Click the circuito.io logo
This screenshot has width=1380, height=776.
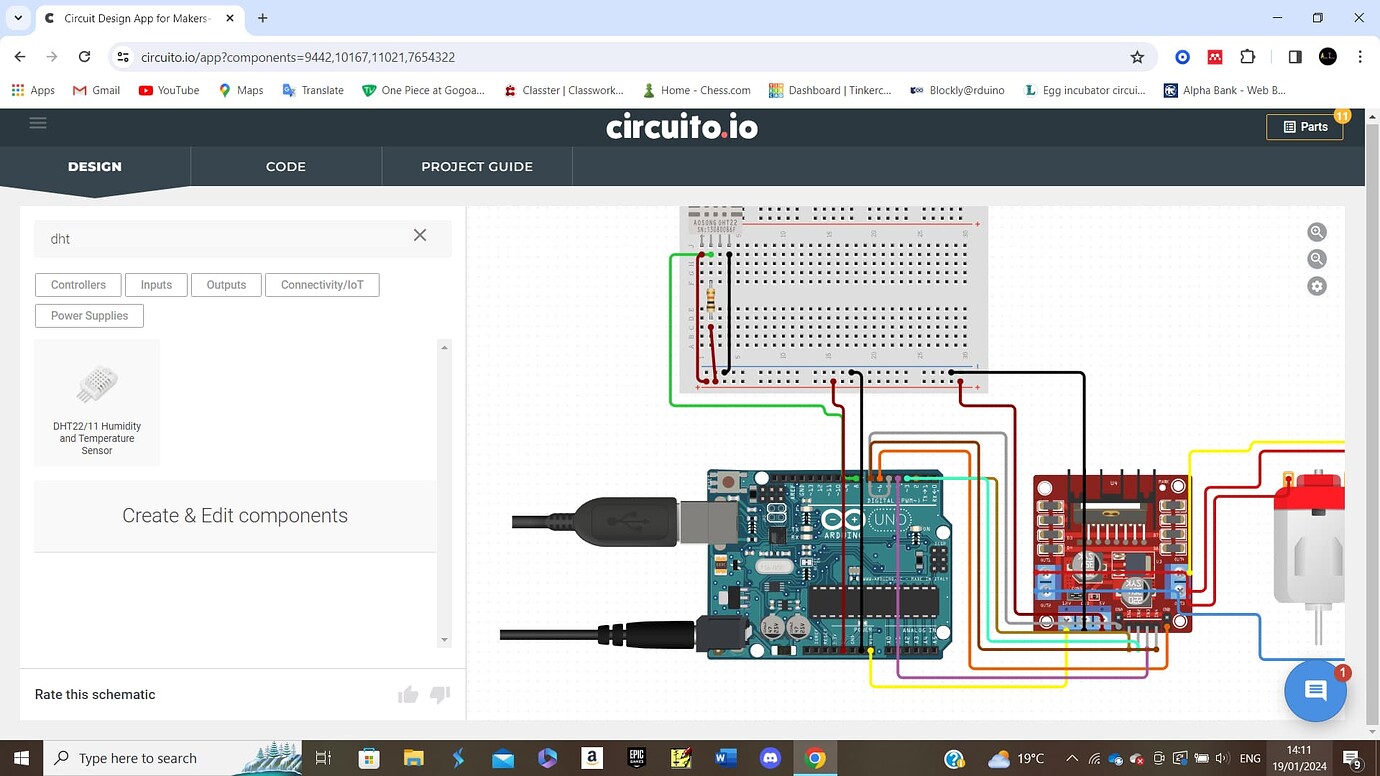pos(682,127)
